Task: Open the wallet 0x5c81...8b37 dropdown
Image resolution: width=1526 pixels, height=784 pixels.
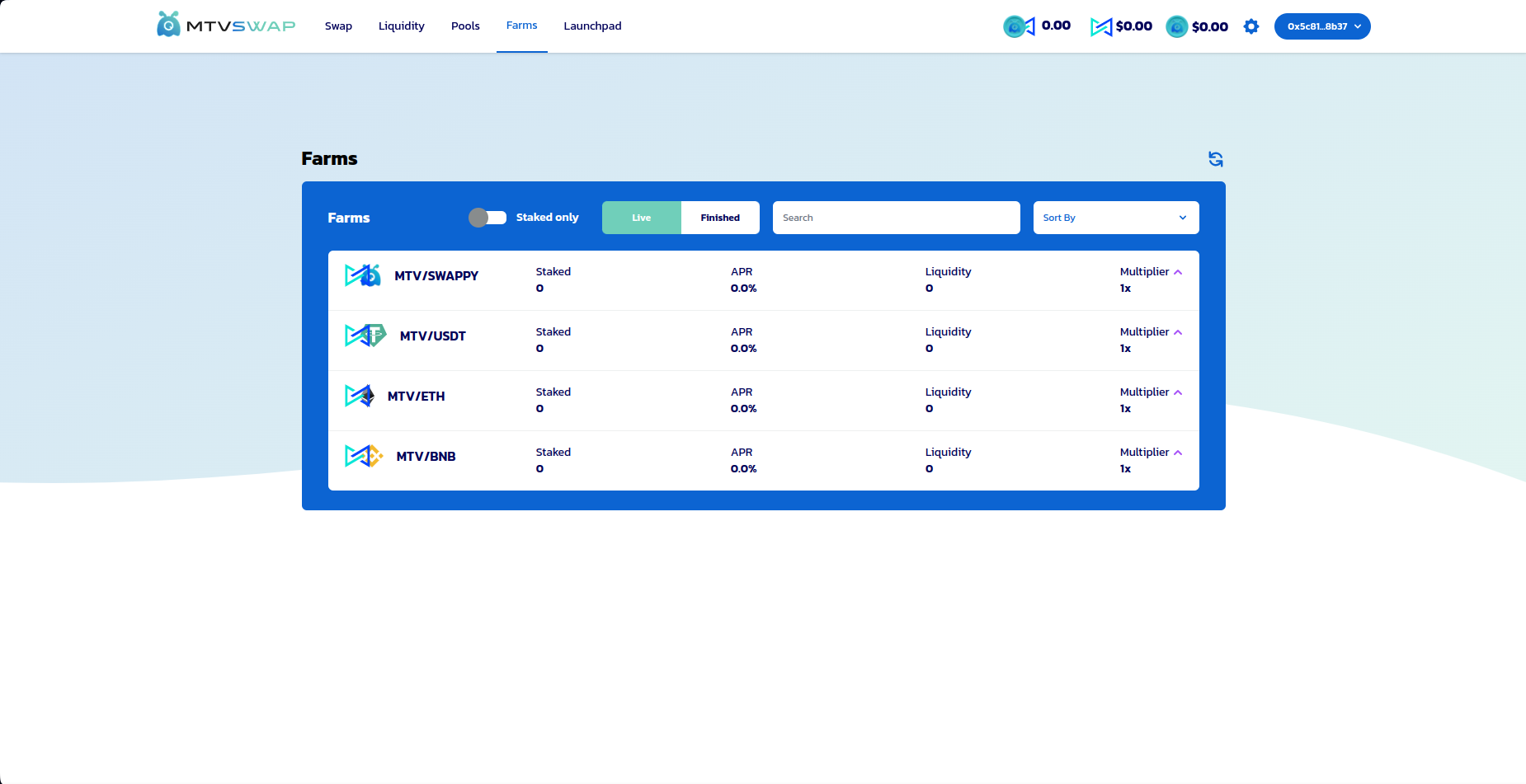Action: [x=1322, y=26]
